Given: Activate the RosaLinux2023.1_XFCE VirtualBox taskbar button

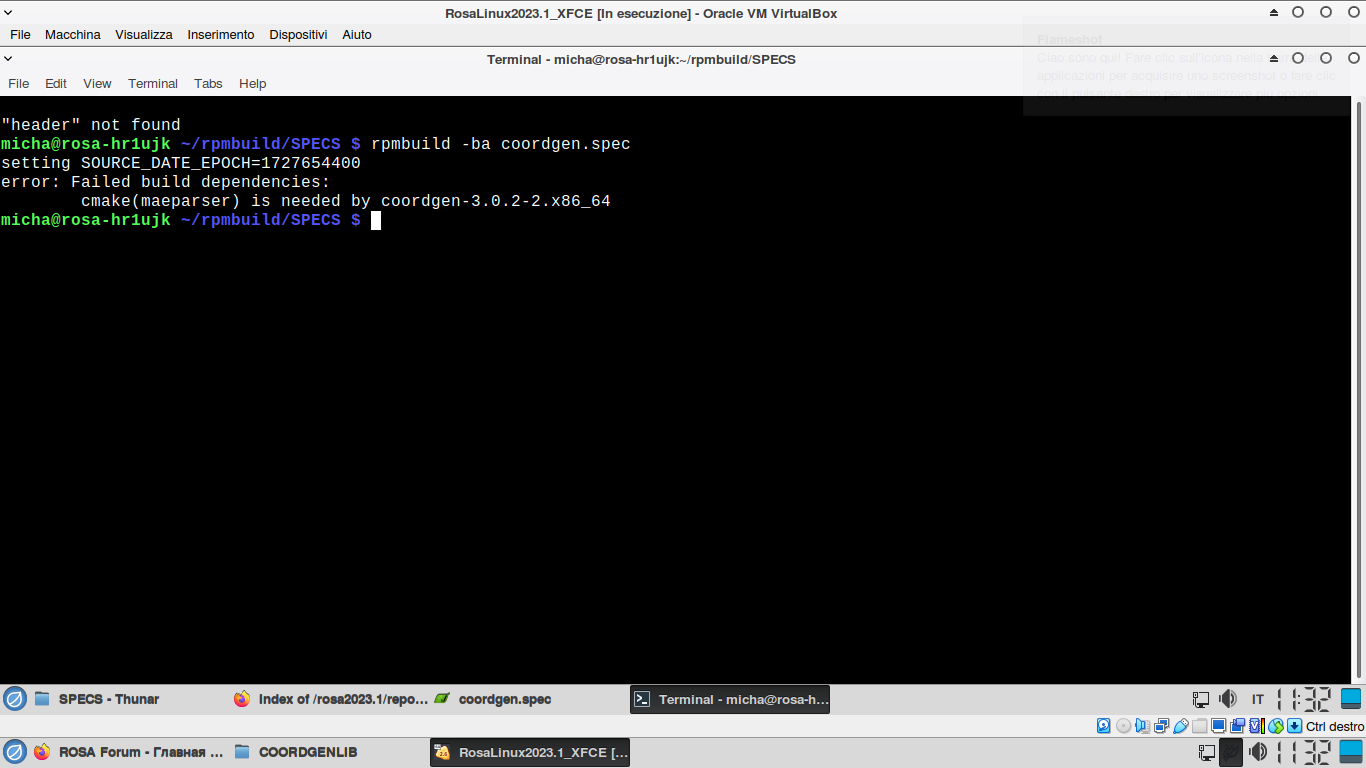Looking at the screenshot, I should 530,752.
